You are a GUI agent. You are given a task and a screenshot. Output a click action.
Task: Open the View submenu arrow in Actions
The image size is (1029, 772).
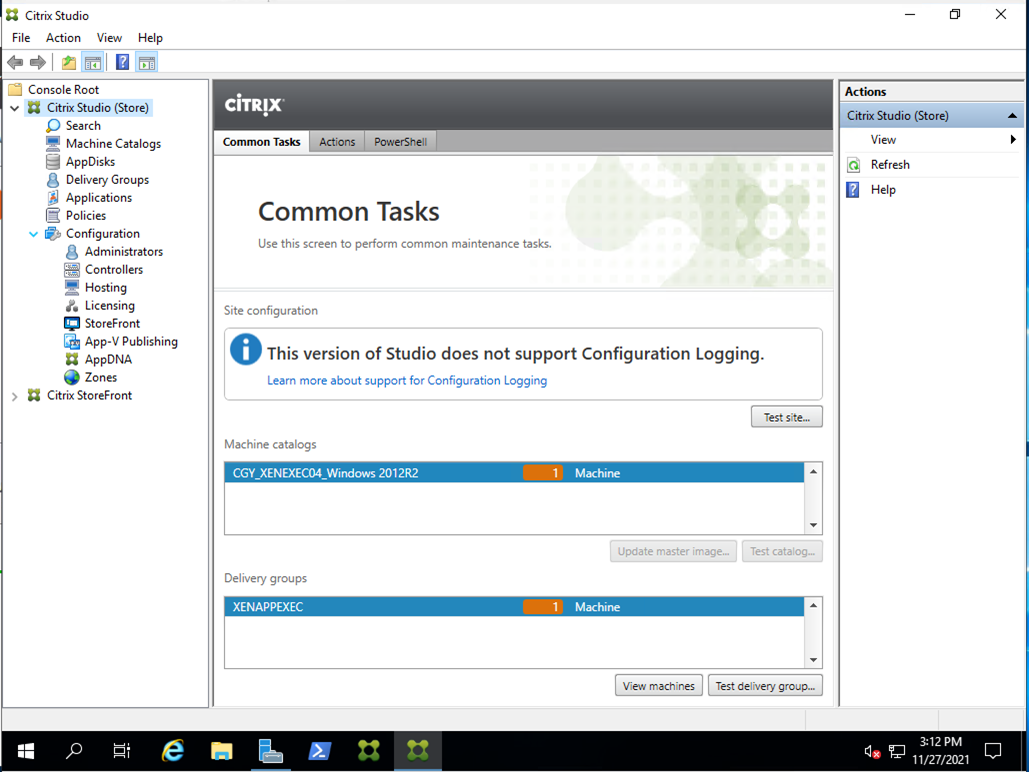coord(1013,139)
